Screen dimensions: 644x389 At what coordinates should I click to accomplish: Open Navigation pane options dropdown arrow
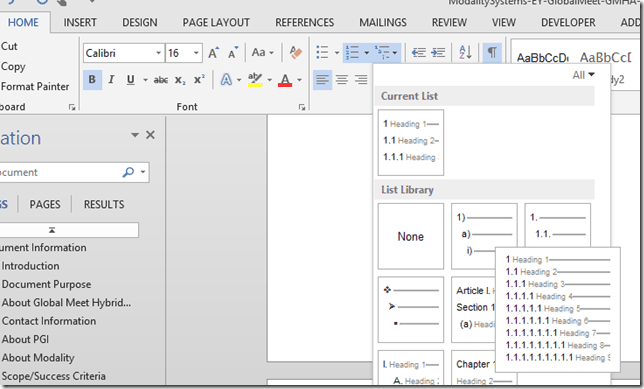(x=135, y=135)
